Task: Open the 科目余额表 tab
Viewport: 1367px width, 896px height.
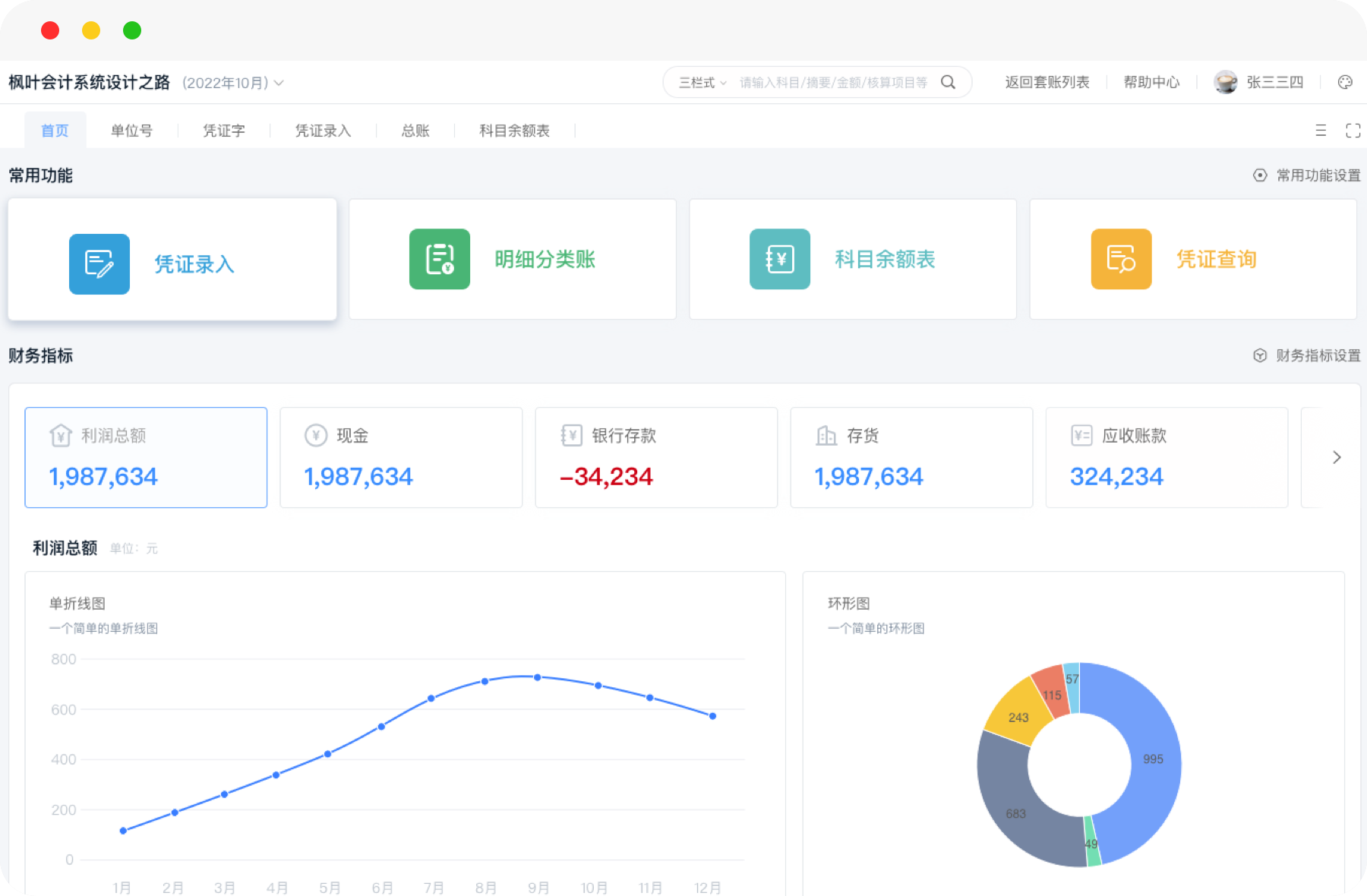Action: 514,131
